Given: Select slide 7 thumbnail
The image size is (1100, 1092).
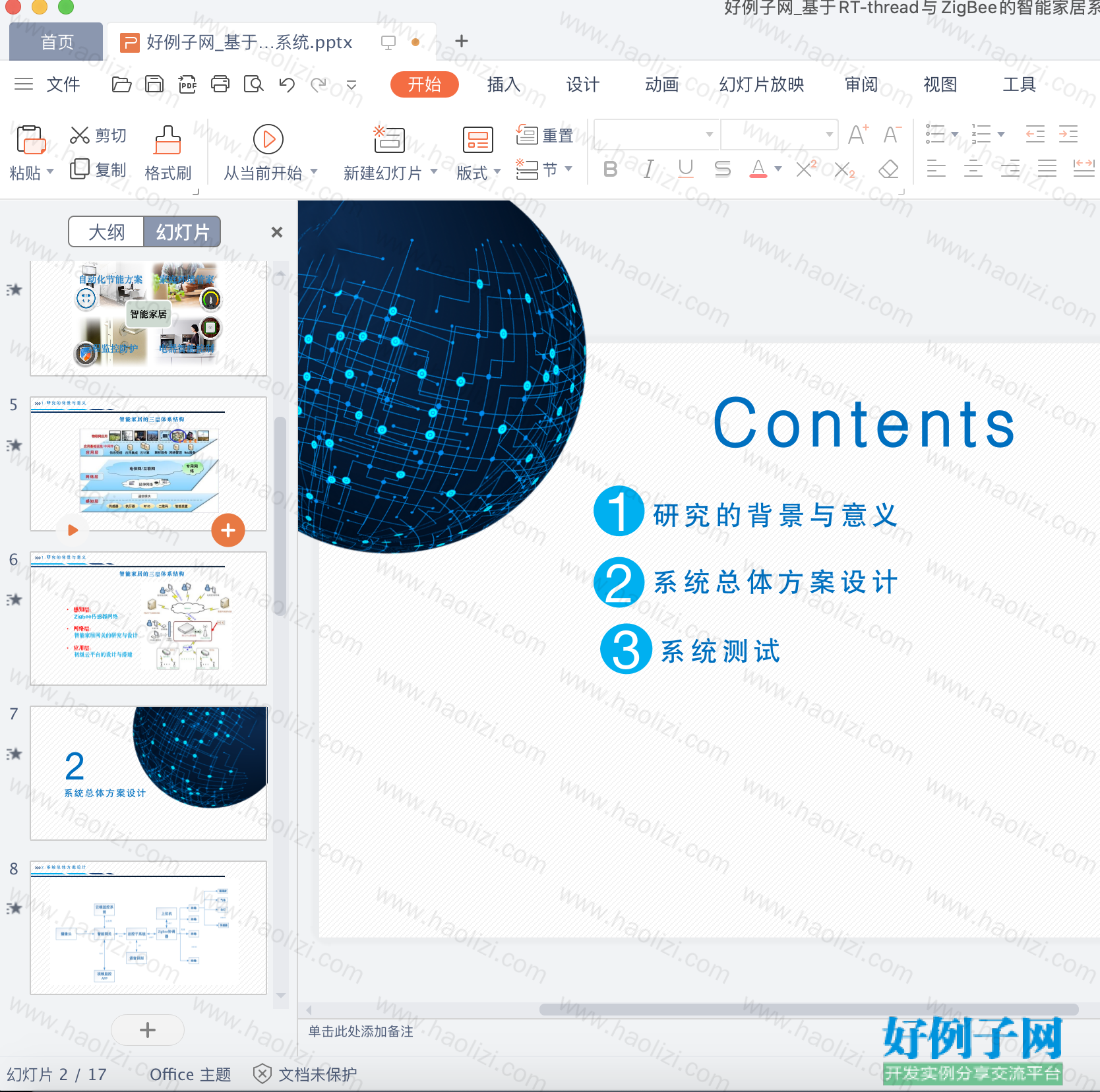Looking at the screenshot, I should pos(148,773).
